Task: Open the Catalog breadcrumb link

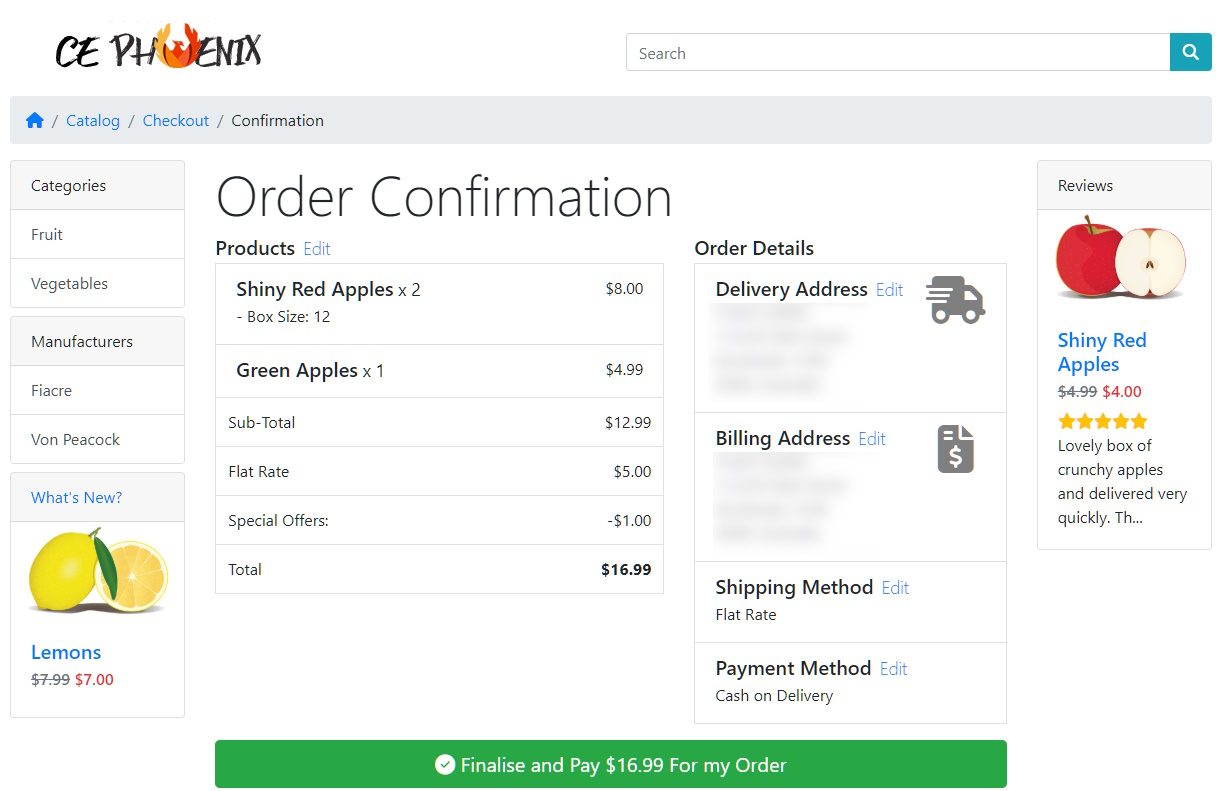Action: click(x=93, y=120)
